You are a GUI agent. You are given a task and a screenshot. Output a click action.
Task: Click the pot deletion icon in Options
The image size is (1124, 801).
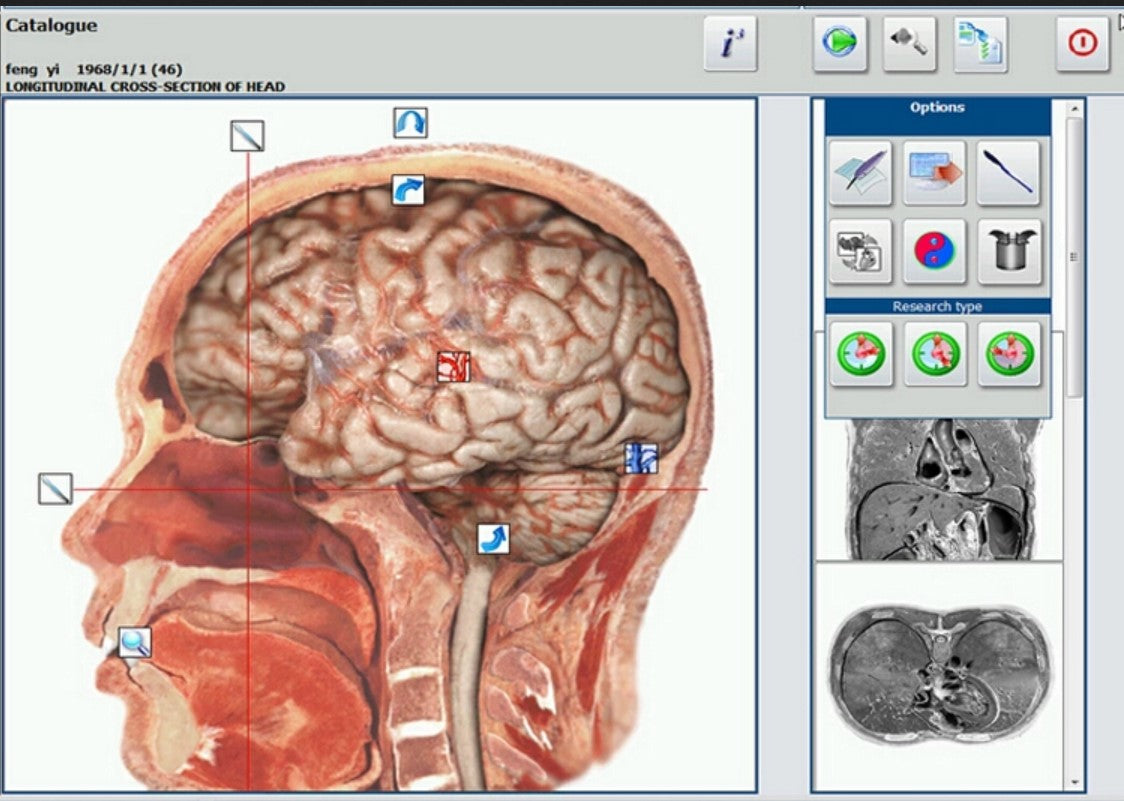1007,251
